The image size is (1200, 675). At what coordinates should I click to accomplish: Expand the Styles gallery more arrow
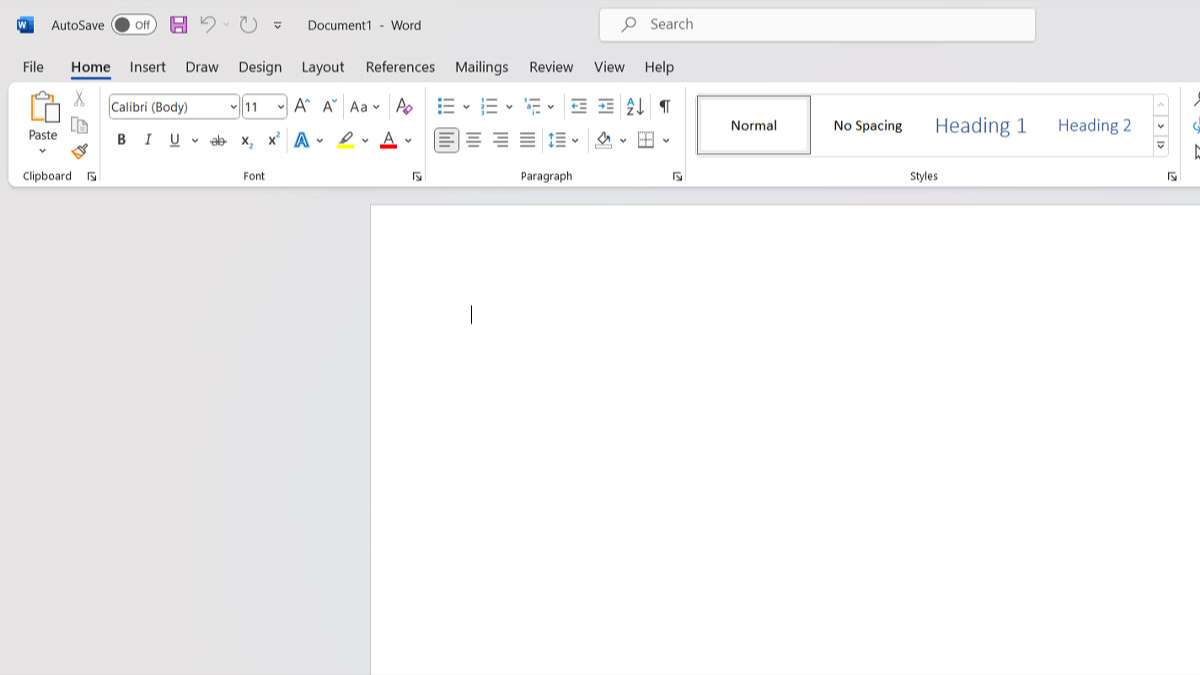click(1160, 146)
